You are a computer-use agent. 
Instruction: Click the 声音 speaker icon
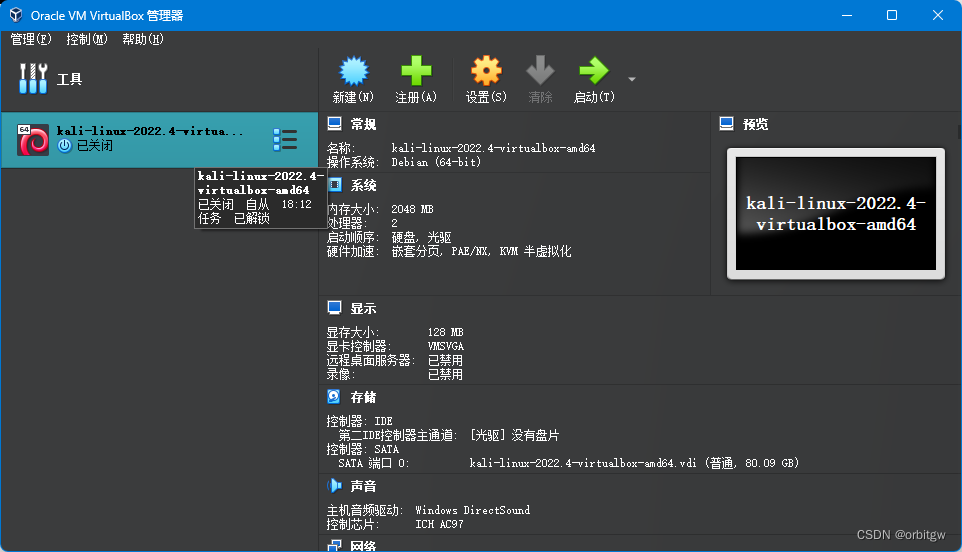(334, 486)
